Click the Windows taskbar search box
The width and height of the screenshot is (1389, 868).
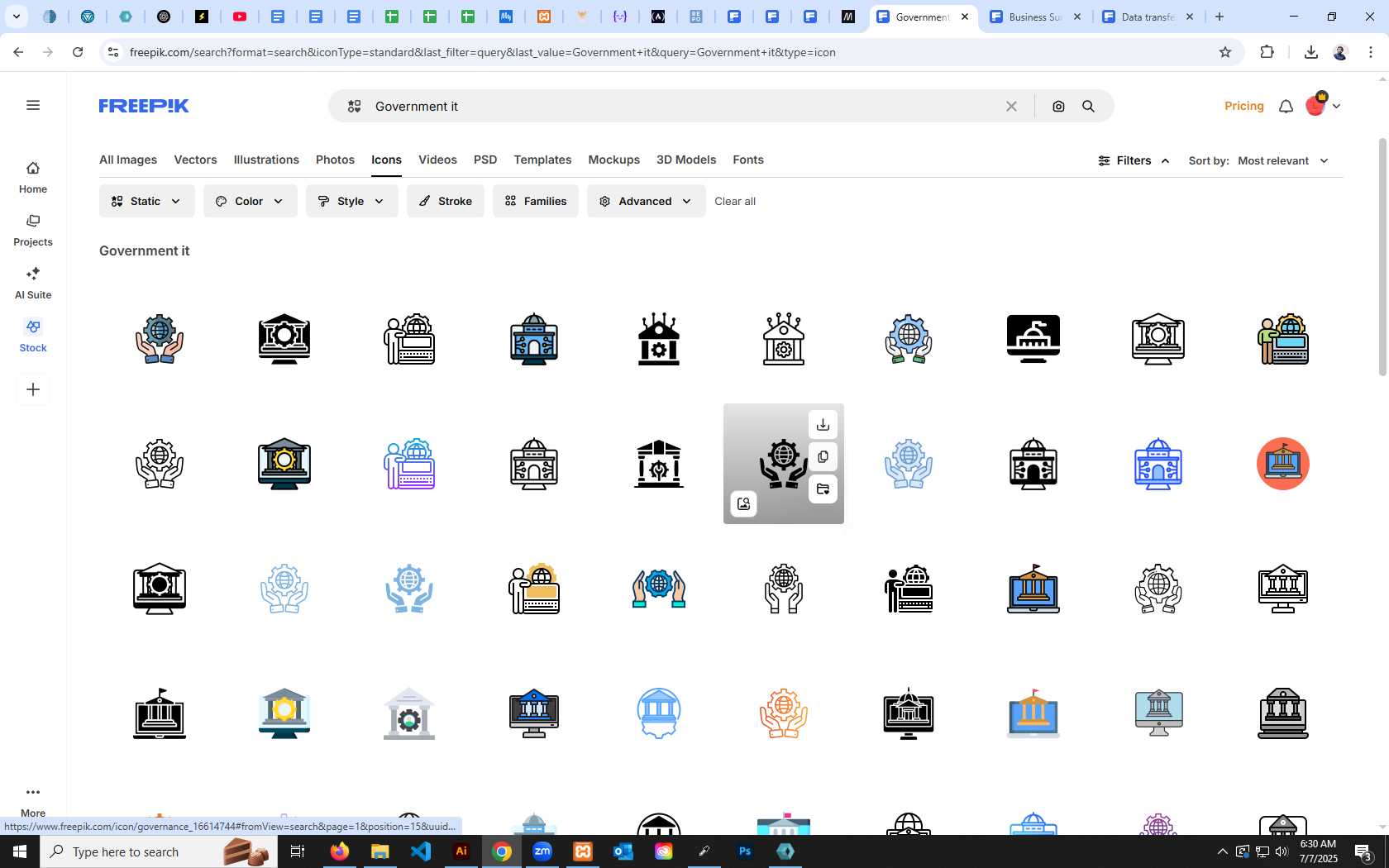[159, 851]
